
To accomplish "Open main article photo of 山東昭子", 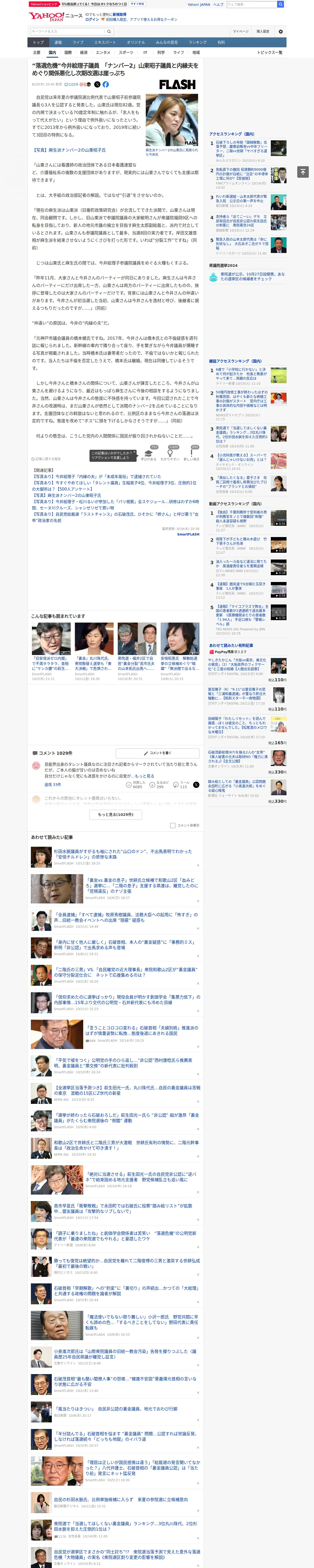I will coord(172,120).
